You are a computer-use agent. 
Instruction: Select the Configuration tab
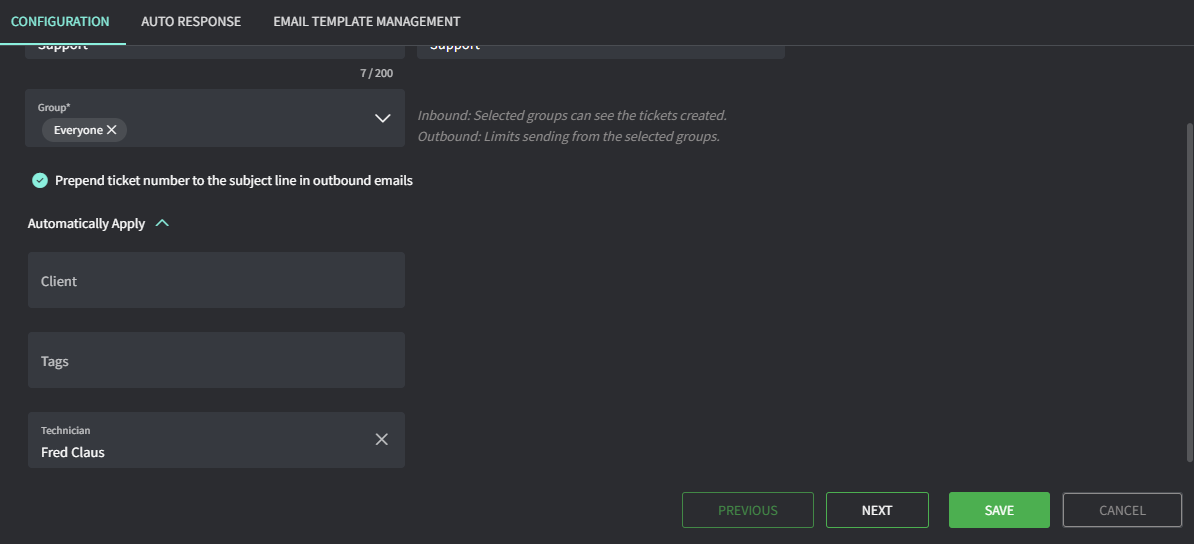(x=62, y=21)
